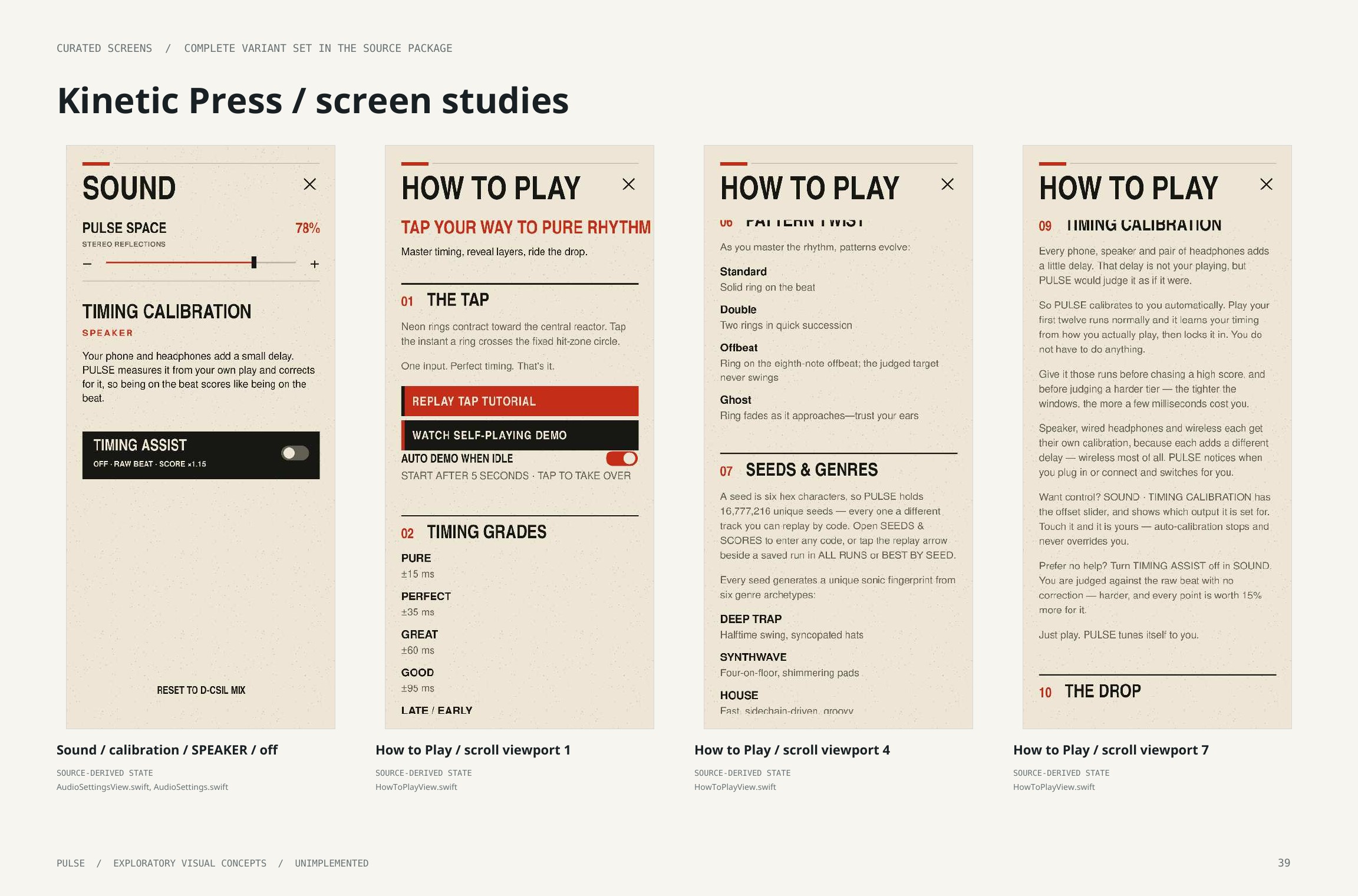Click the Double pattern entry
The width and height of the screenshot is (1358, 896).
point(786,317)
